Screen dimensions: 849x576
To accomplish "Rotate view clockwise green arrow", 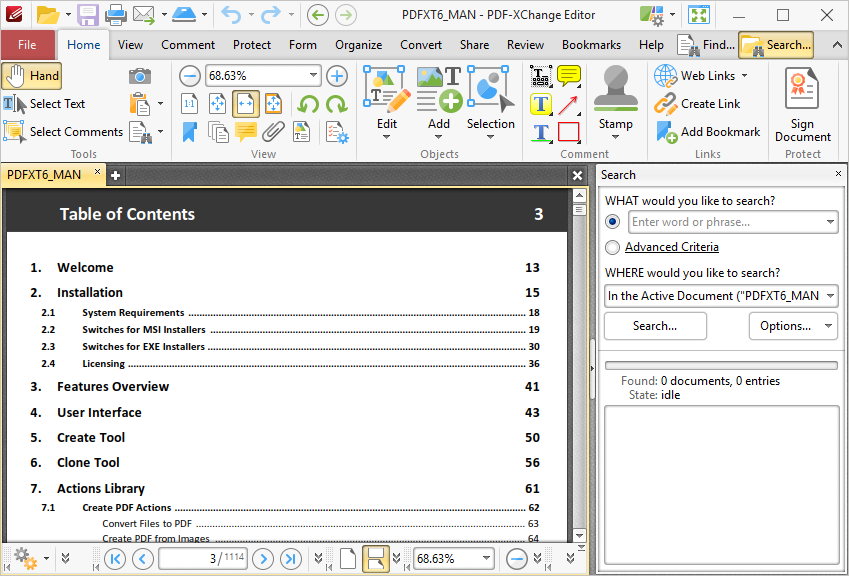I will coord(336,104).
